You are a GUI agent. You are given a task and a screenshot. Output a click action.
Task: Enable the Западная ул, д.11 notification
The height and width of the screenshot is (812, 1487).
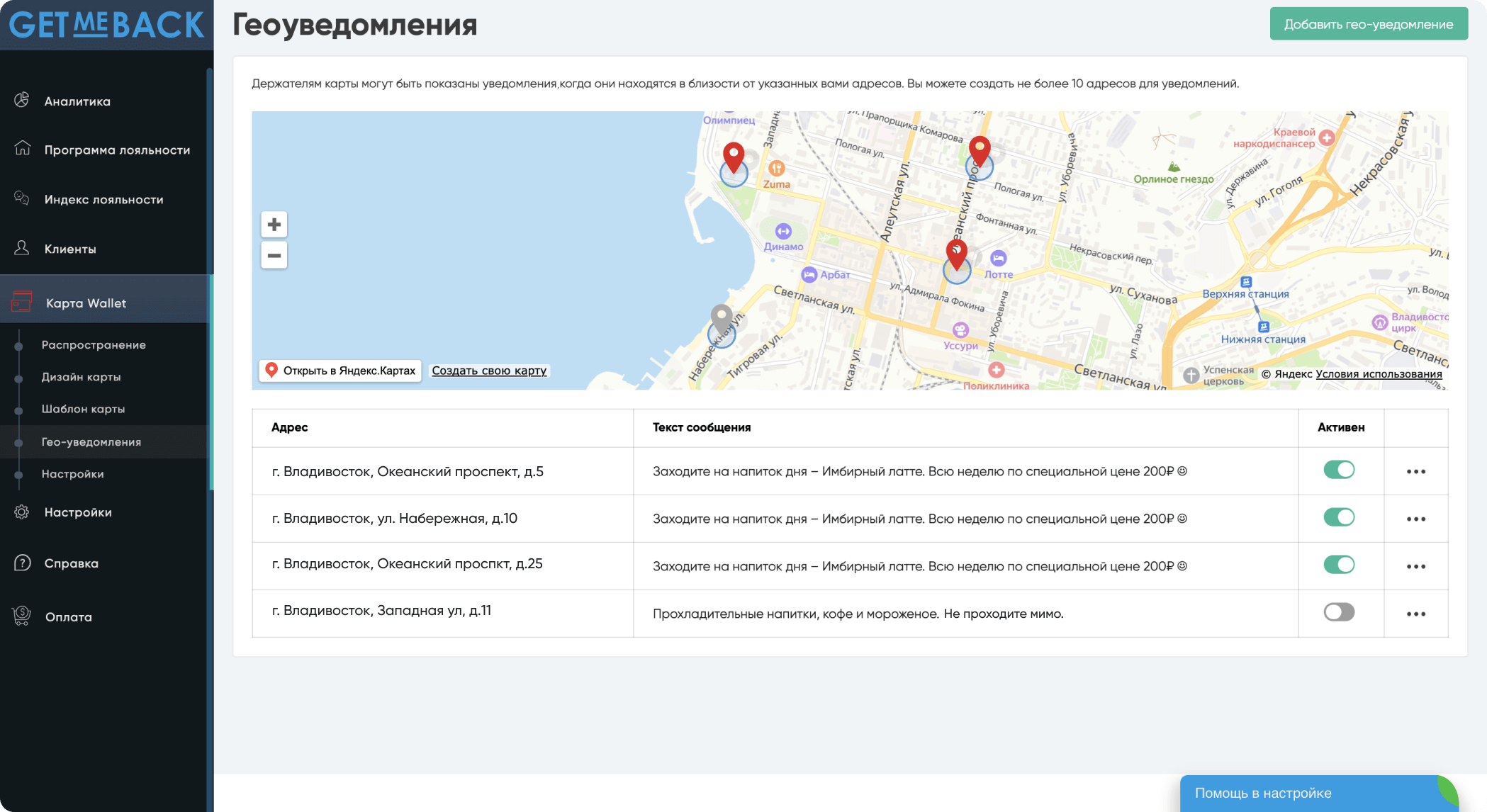pos(1339,612)
